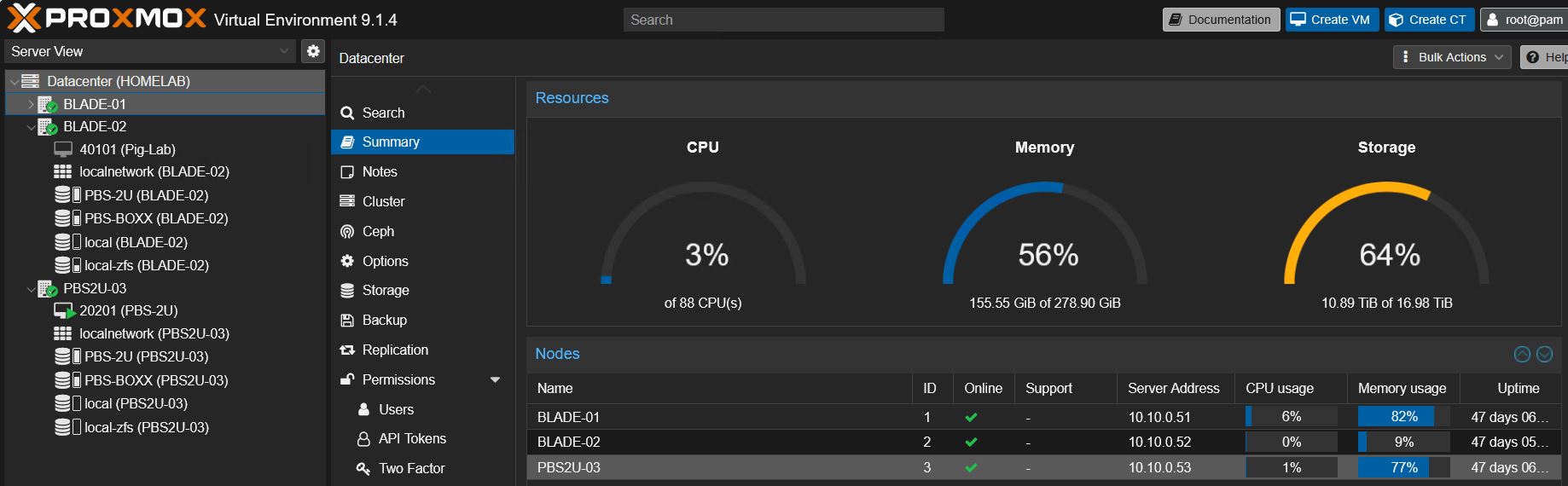1568x486 pixels.
Task: Click the Proxmox logo
Action: 107,18
